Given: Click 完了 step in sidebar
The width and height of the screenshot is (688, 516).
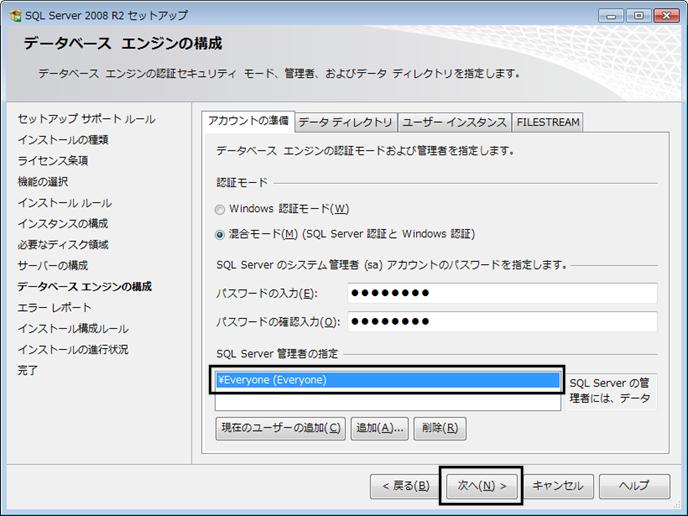Looking at the screenshot, I should click(x=28, y=370).
